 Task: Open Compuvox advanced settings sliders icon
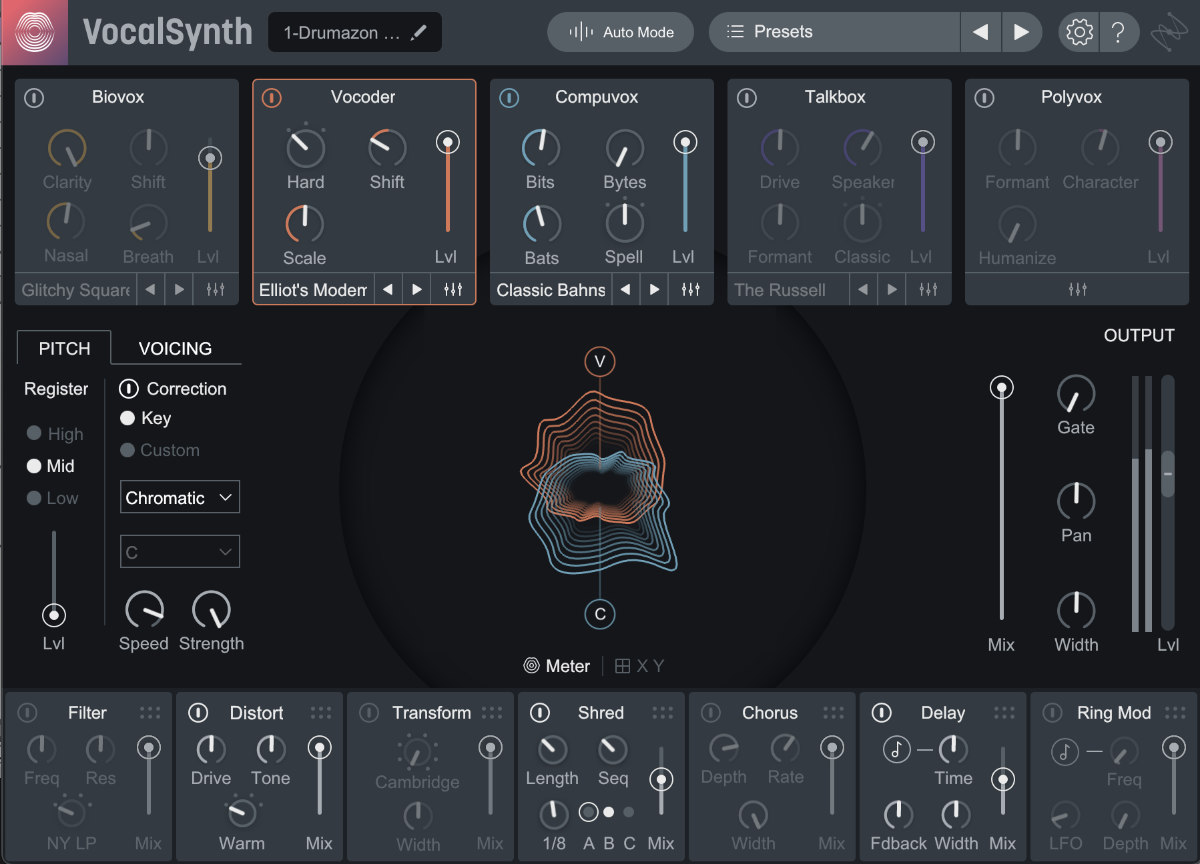(x=691, y=290)
